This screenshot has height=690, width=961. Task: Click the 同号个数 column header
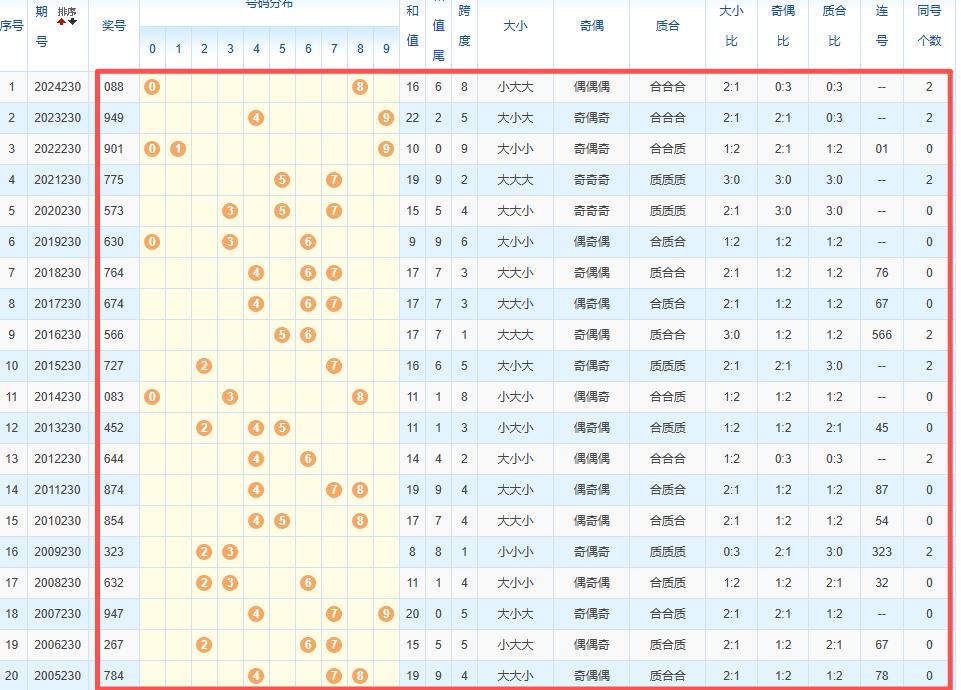[x=929, y=26]
